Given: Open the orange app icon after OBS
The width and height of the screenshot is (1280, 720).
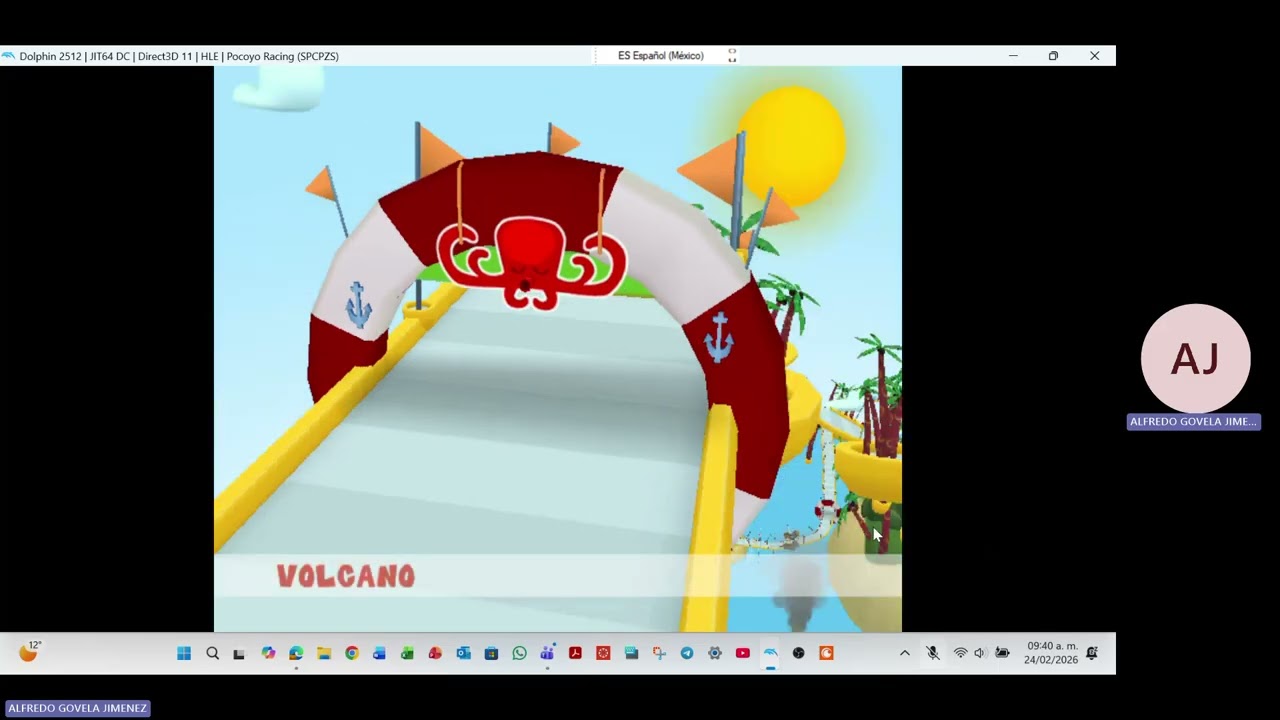Looking at the screenshot, I should tap(826, 653).
